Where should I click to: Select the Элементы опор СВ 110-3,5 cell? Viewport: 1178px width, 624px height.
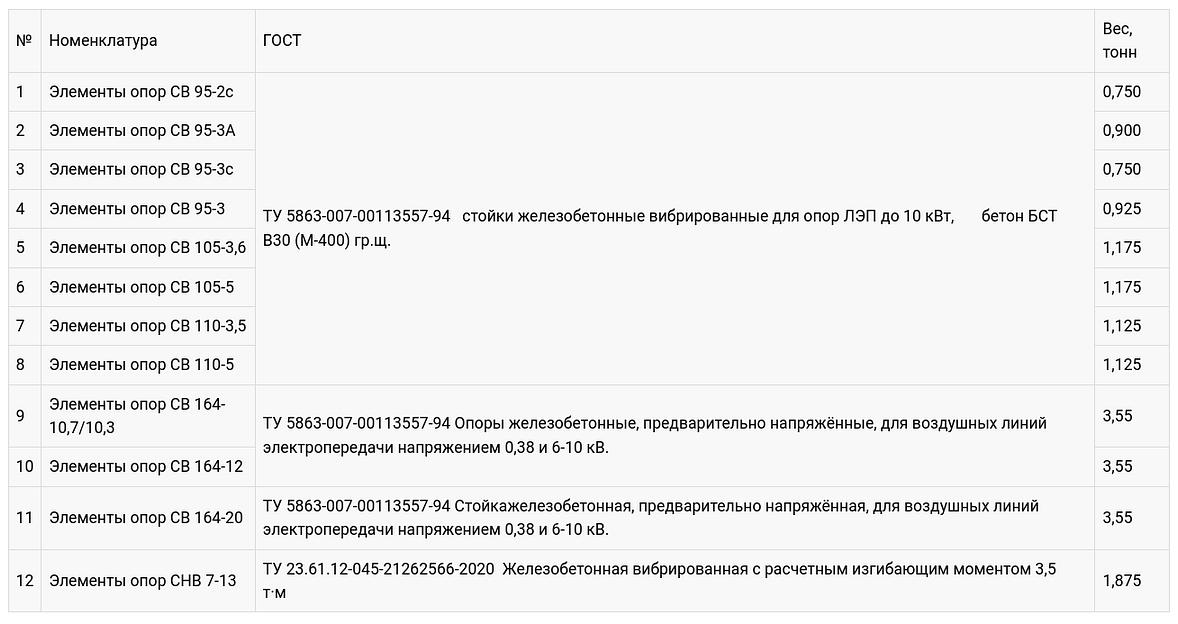(147, 326)
